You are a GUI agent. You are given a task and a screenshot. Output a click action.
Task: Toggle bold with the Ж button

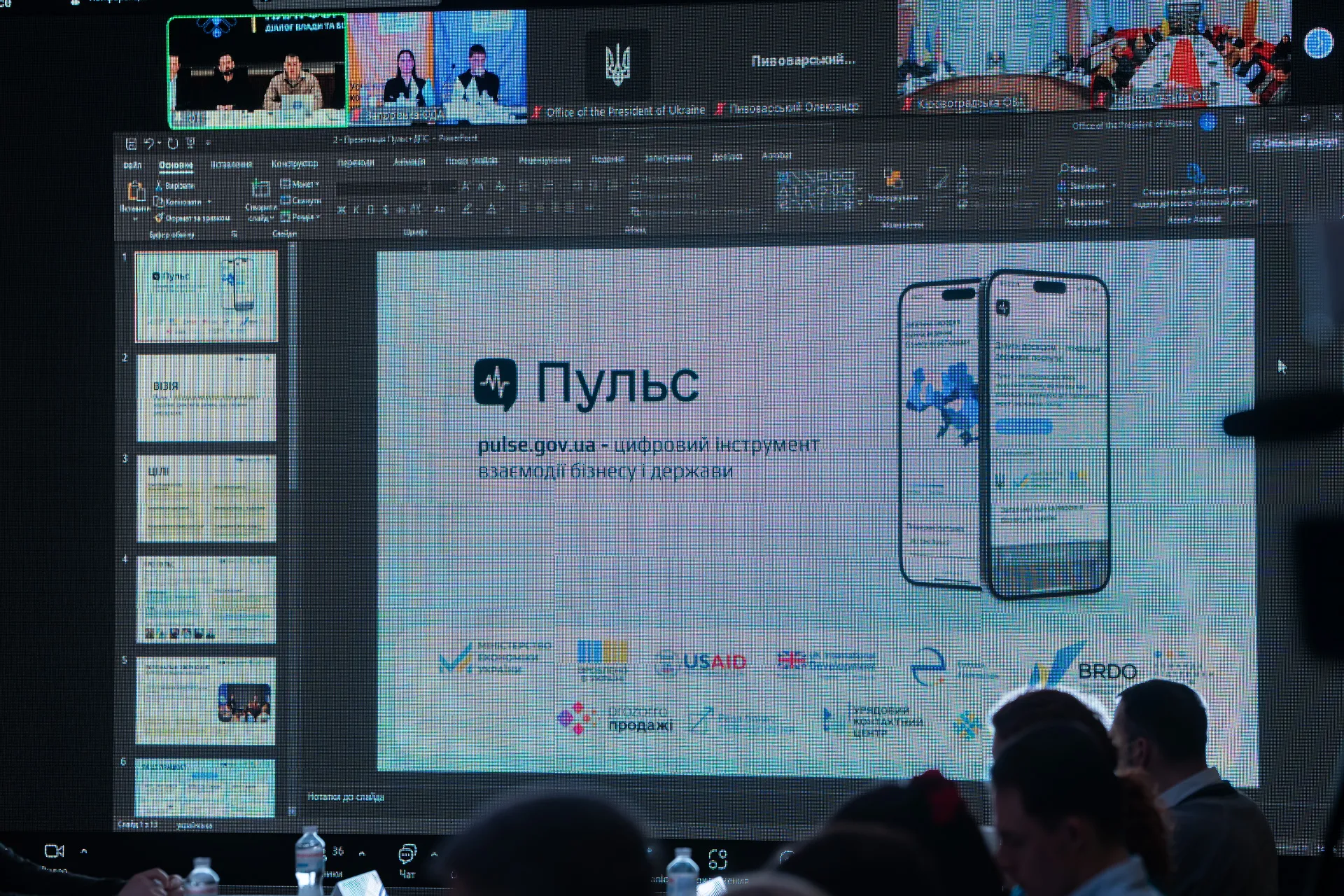pos(342,209)
